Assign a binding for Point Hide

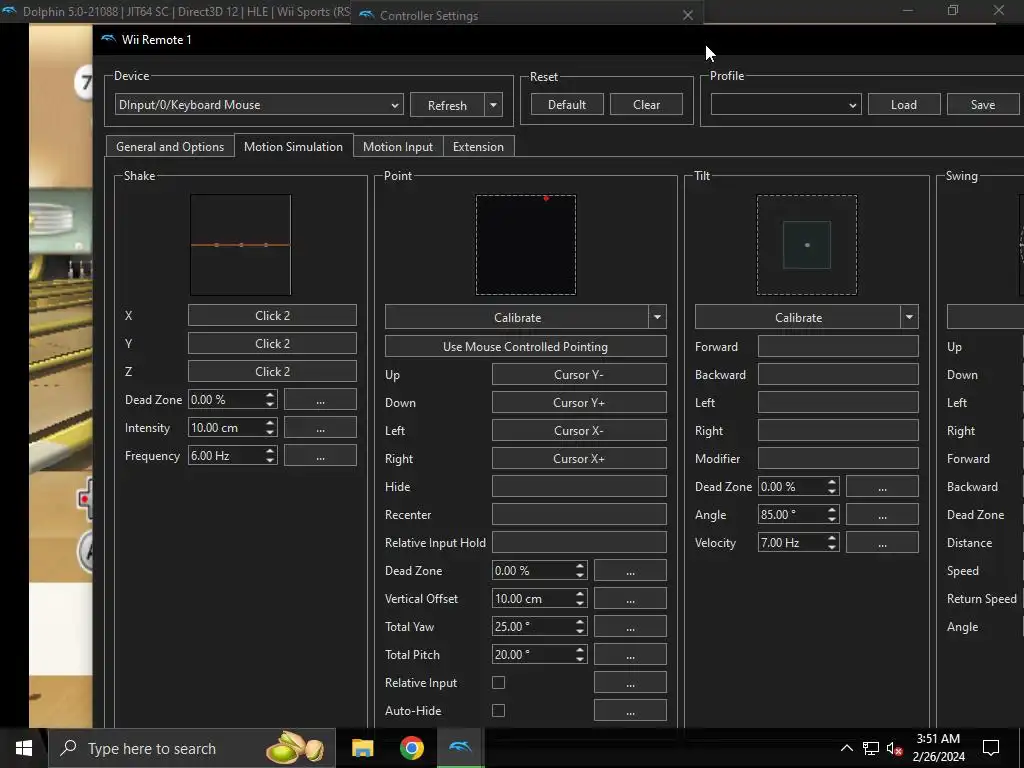tap(579, 487)
